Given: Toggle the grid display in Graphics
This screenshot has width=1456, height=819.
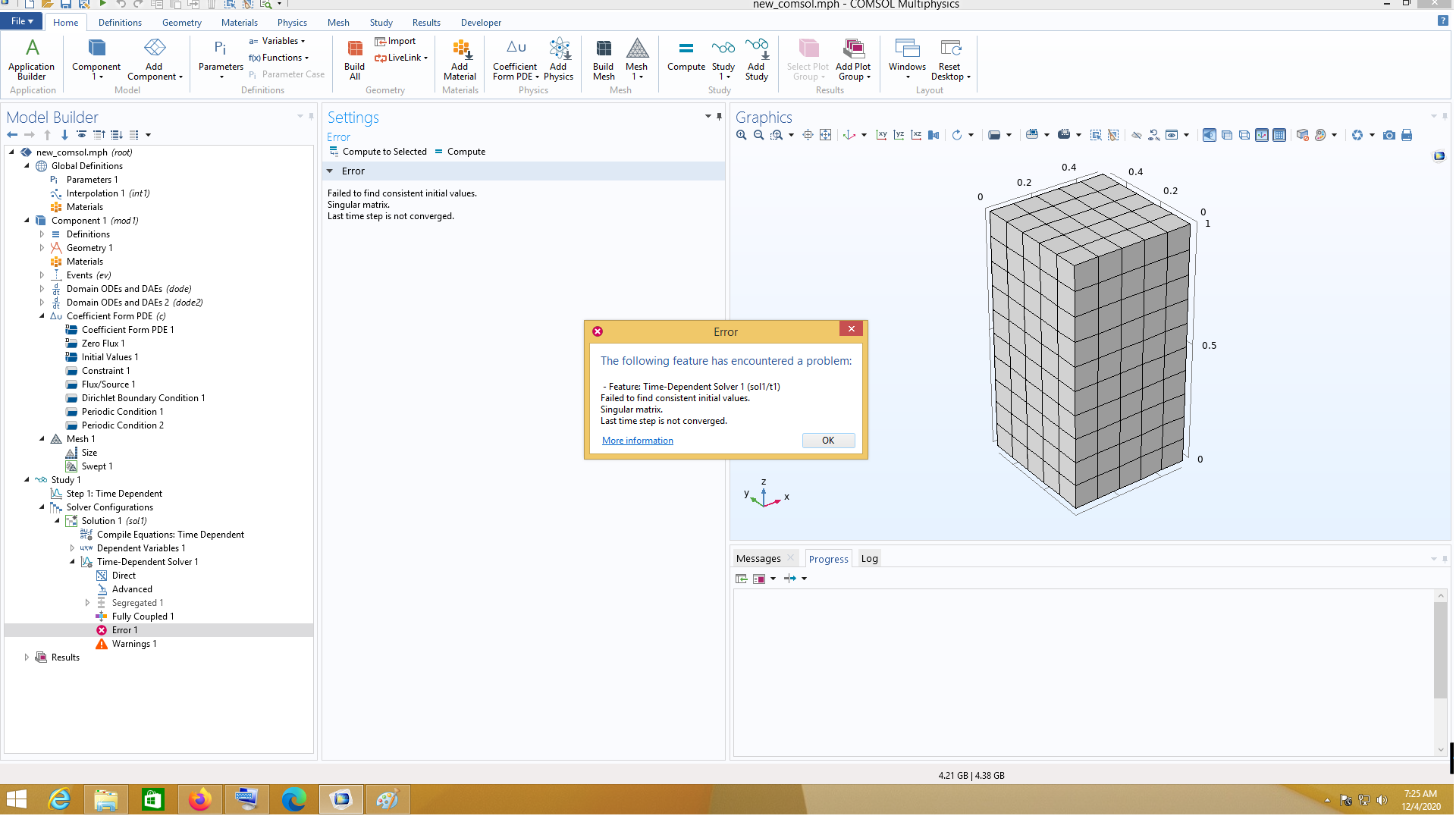Looking at the screenshot, I should (x=1279, y=135).
